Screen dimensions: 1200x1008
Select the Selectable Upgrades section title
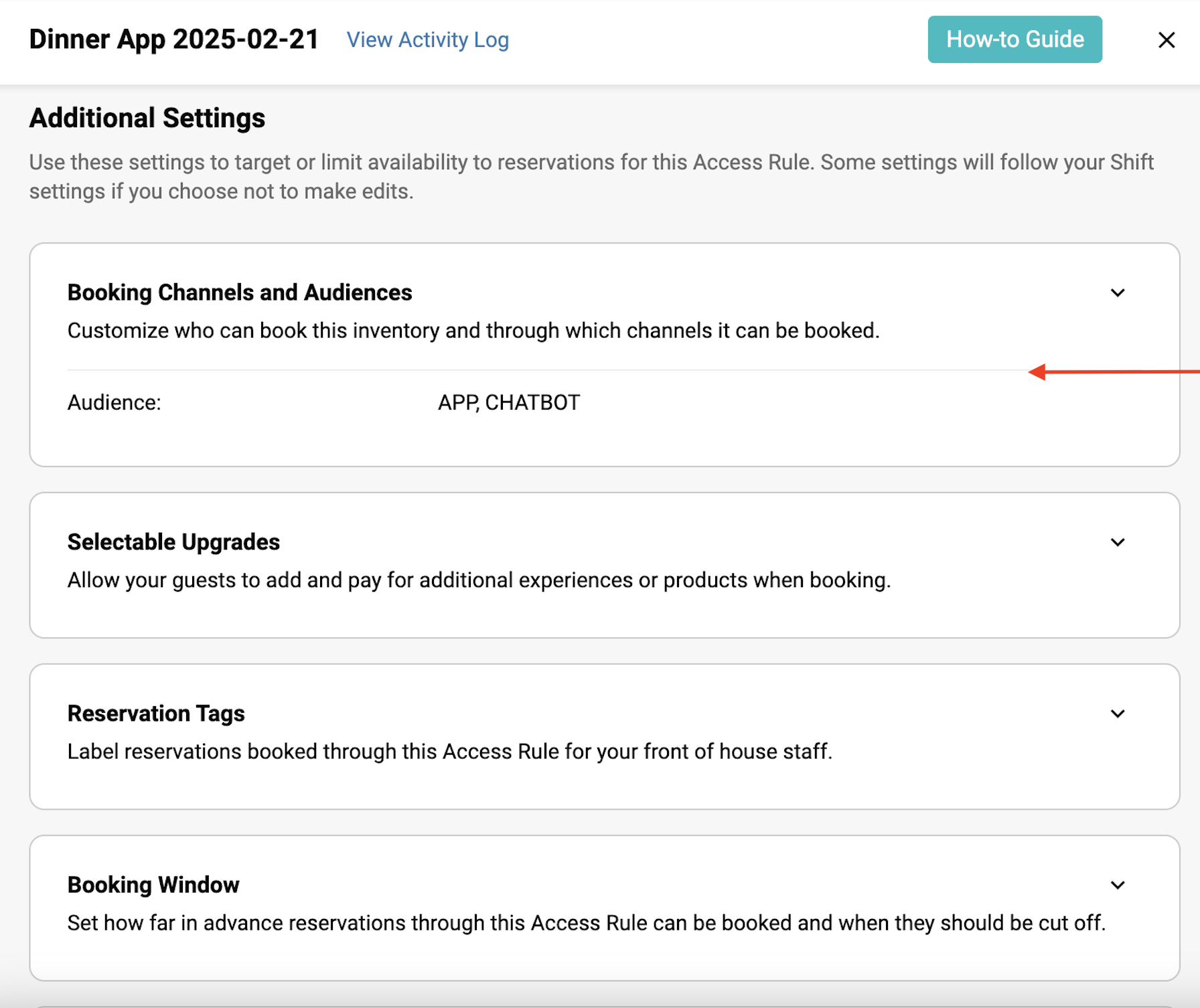click(173, 541)
